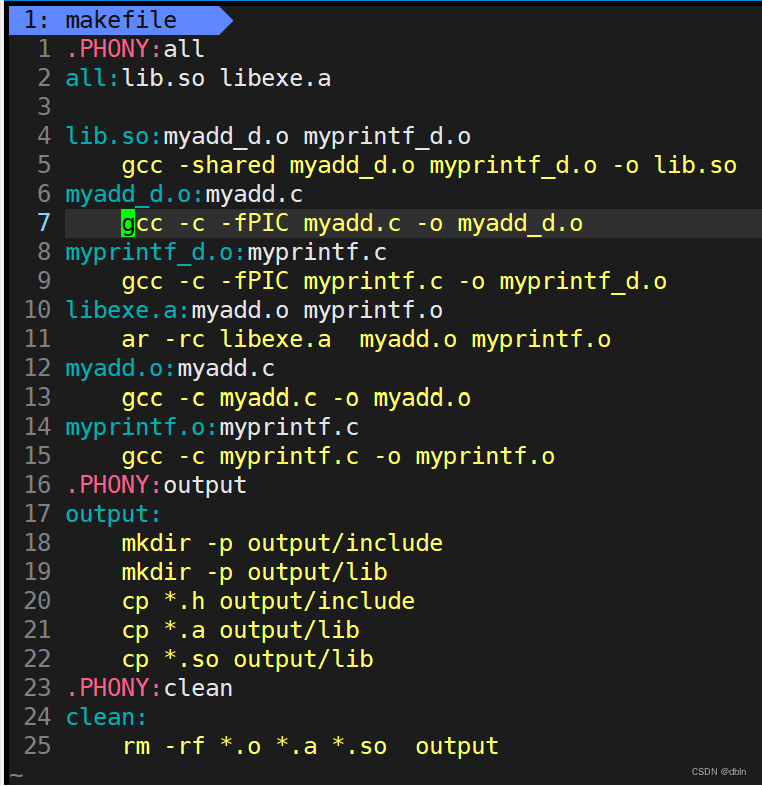Click line number 7 in the gutter
The width and height of the screenshot is (762, 786).
44,223
